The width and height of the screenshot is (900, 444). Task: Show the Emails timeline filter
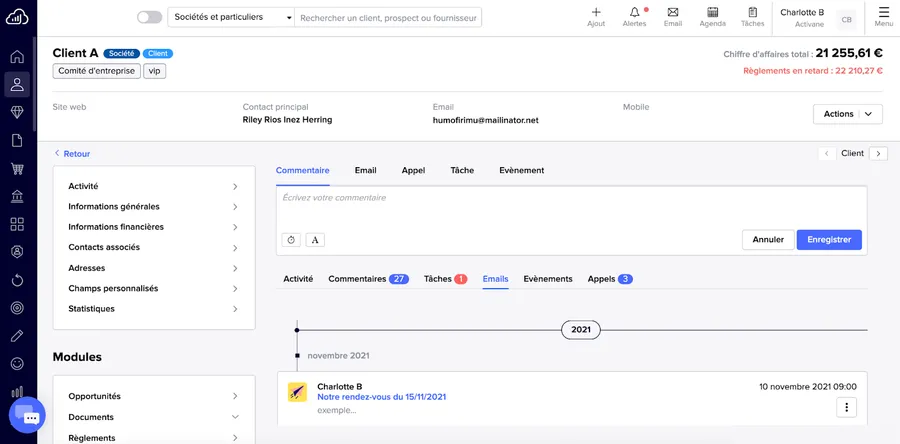coord(495,279)
